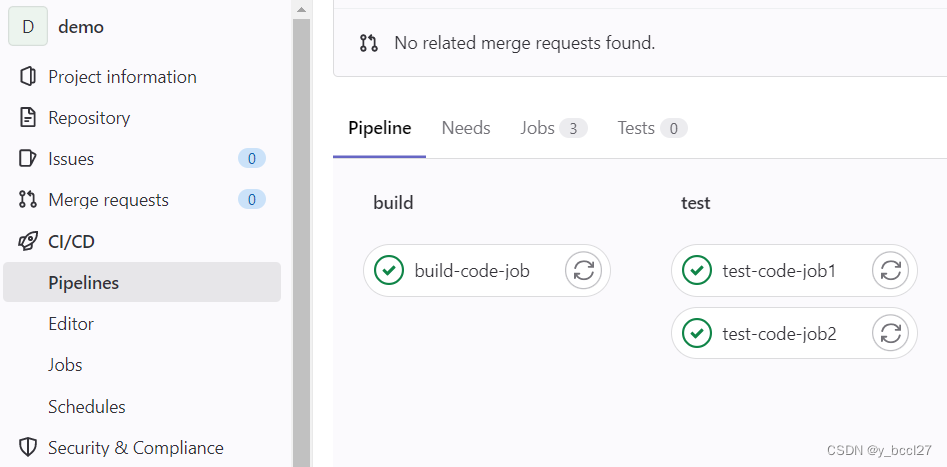Screen dimensions: 947x467
Task: Switch to the Needs tab
Action: pyautogui.click(x=466, y=128)
